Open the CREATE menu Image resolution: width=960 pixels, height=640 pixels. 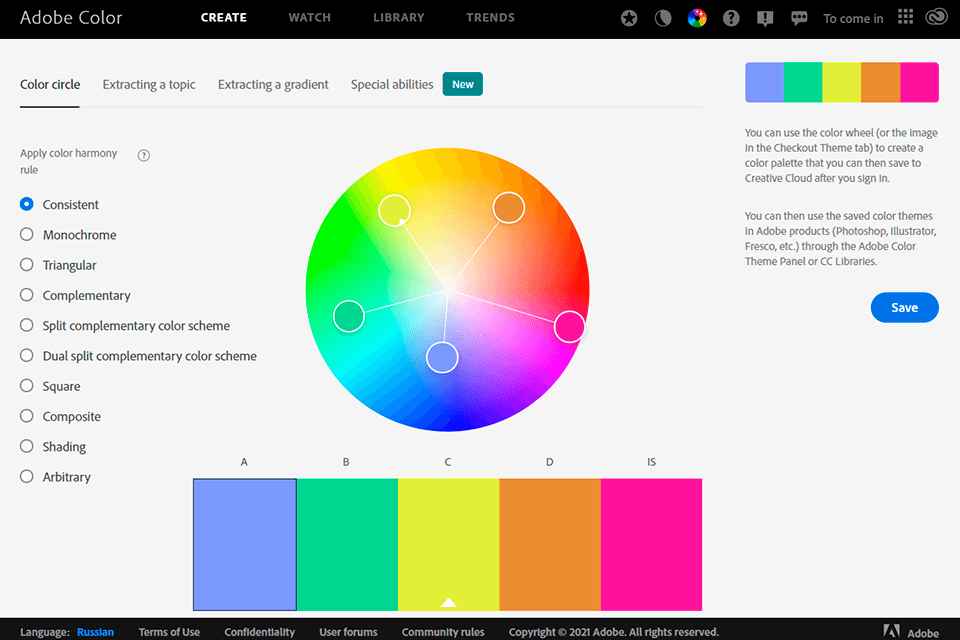pyautogui.click(x=223, y=18)
